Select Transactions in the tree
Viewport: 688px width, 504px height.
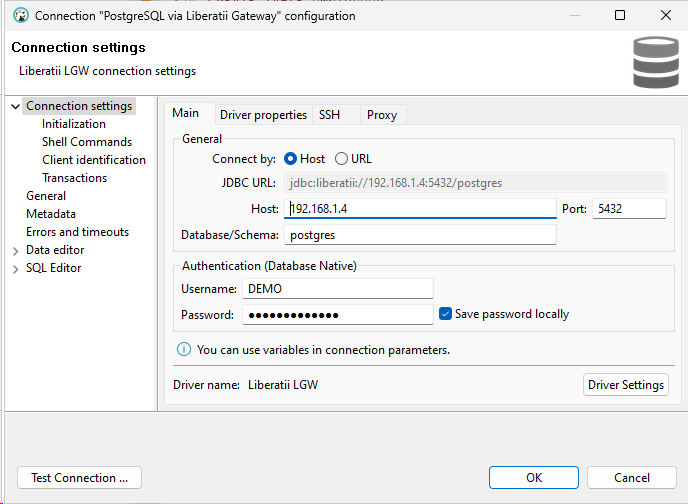point(75,178)
